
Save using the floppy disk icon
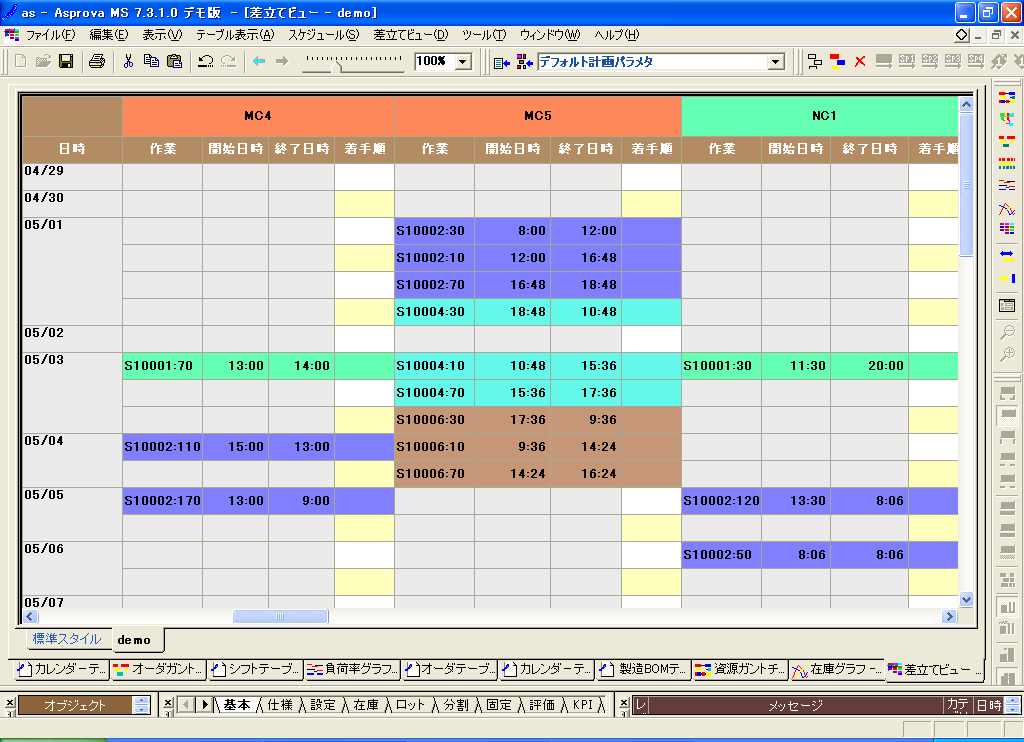tap(66, 61)
